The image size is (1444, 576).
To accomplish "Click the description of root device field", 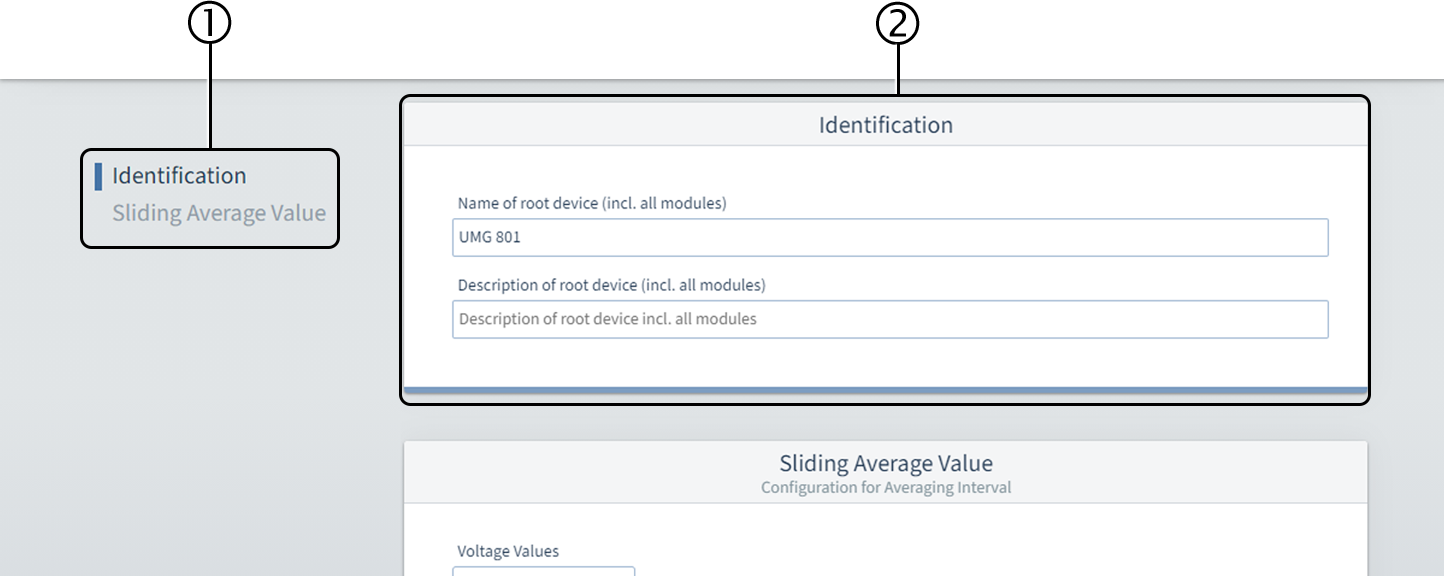I will pyautogui.click(x=890, y=318).
